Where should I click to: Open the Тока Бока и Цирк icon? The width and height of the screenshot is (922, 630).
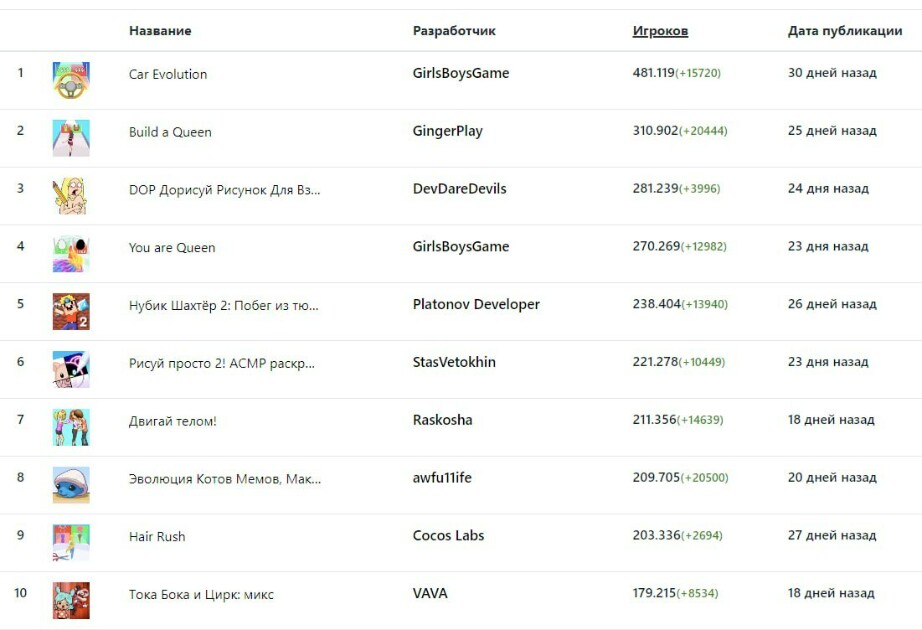[x=71, y=600]
